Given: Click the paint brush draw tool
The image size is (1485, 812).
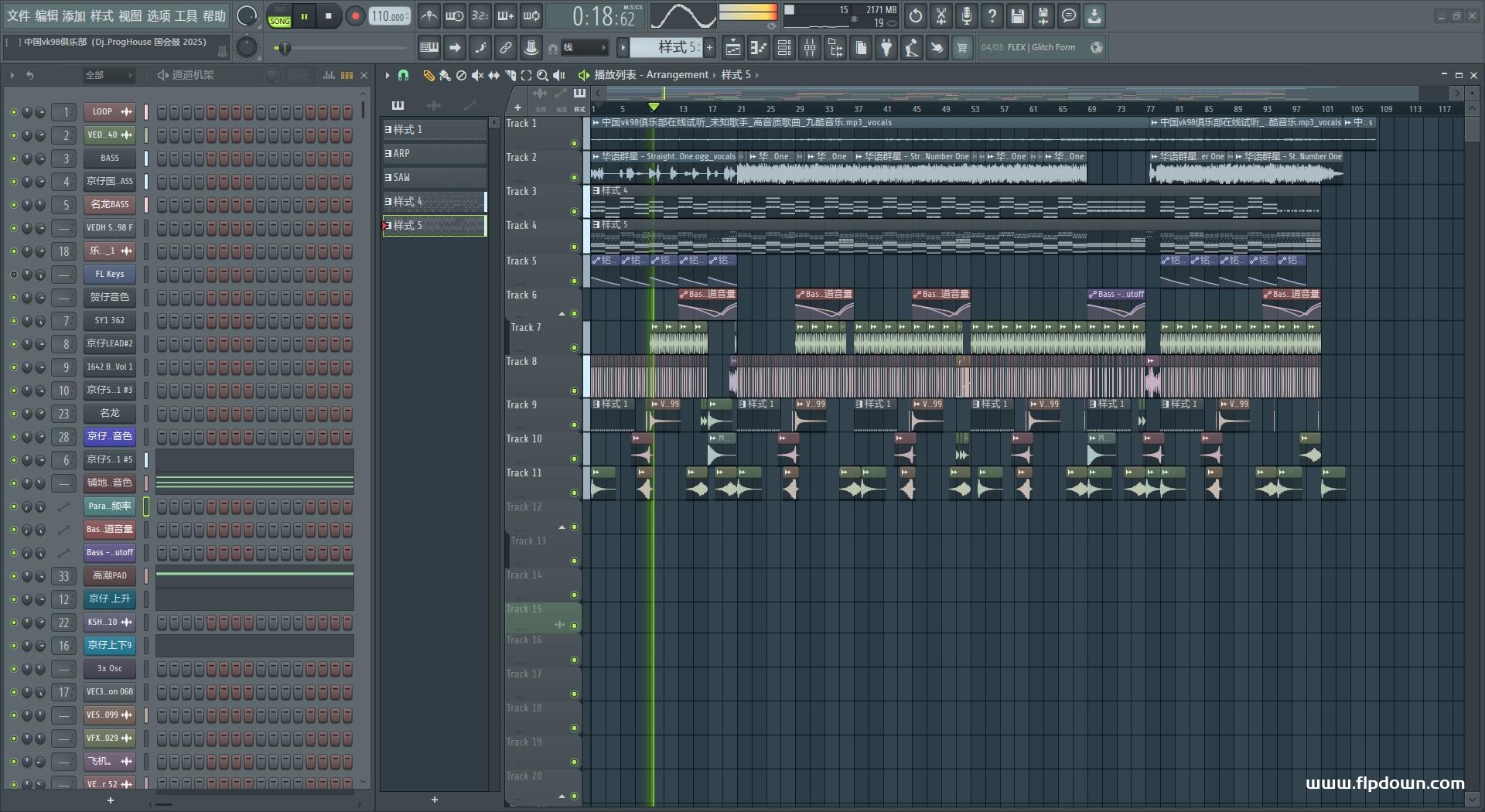Looking at the screenshot, I should [445, 75].
